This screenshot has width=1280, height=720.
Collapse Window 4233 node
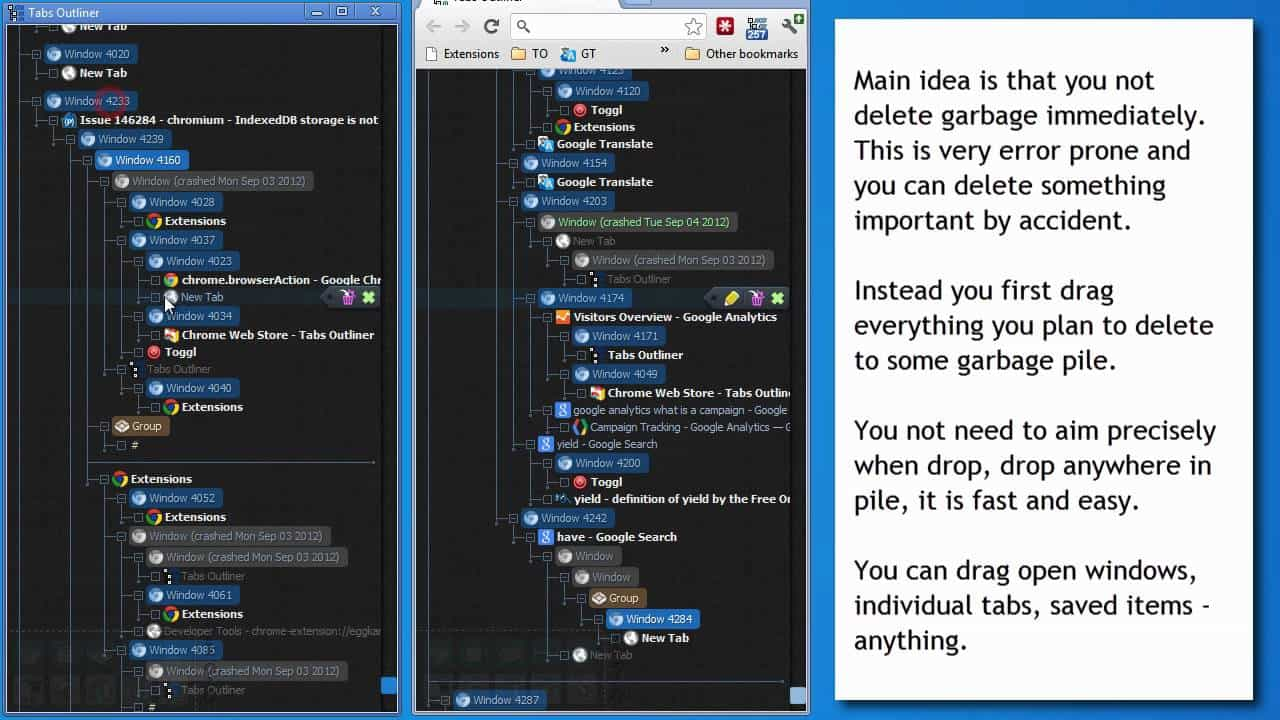tap(36, 101)
